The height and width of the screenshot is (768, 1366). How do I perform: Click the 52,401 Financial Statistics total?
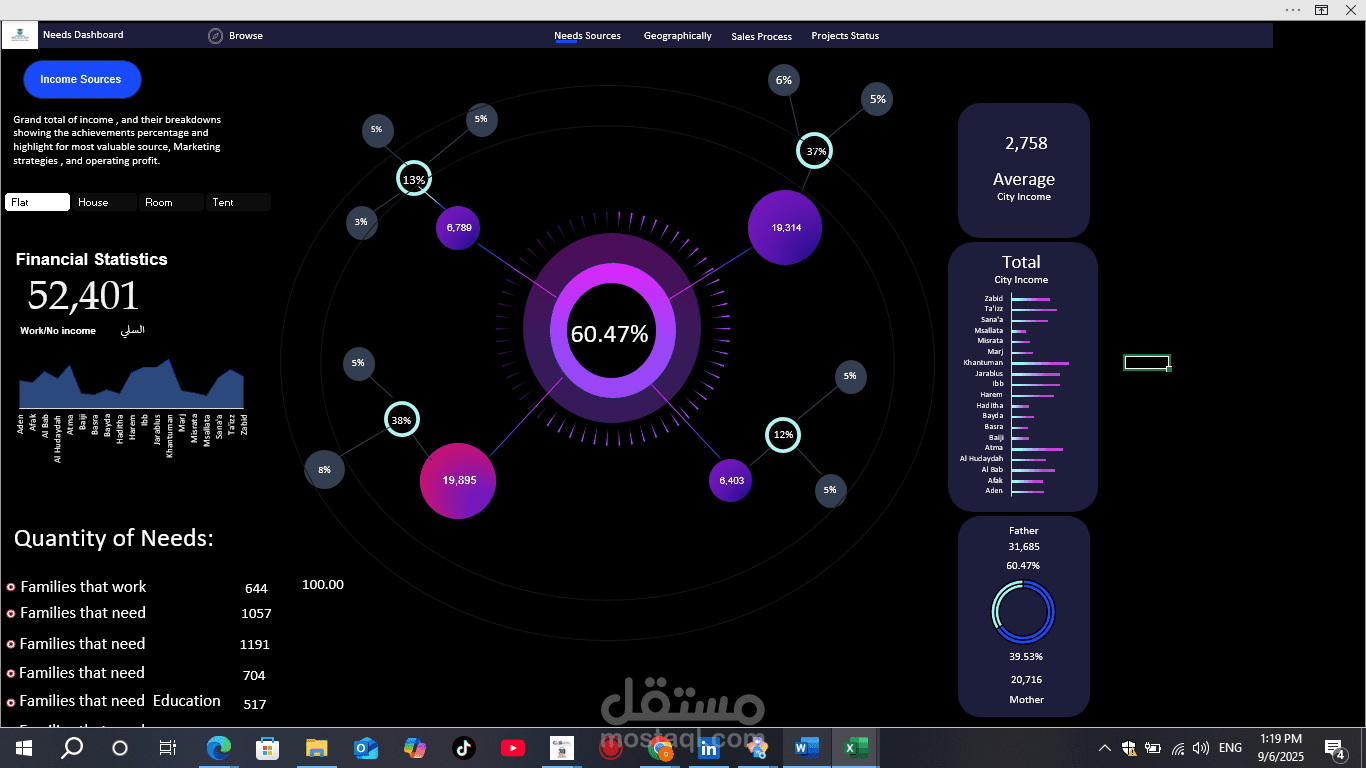[x=83, y=296]
